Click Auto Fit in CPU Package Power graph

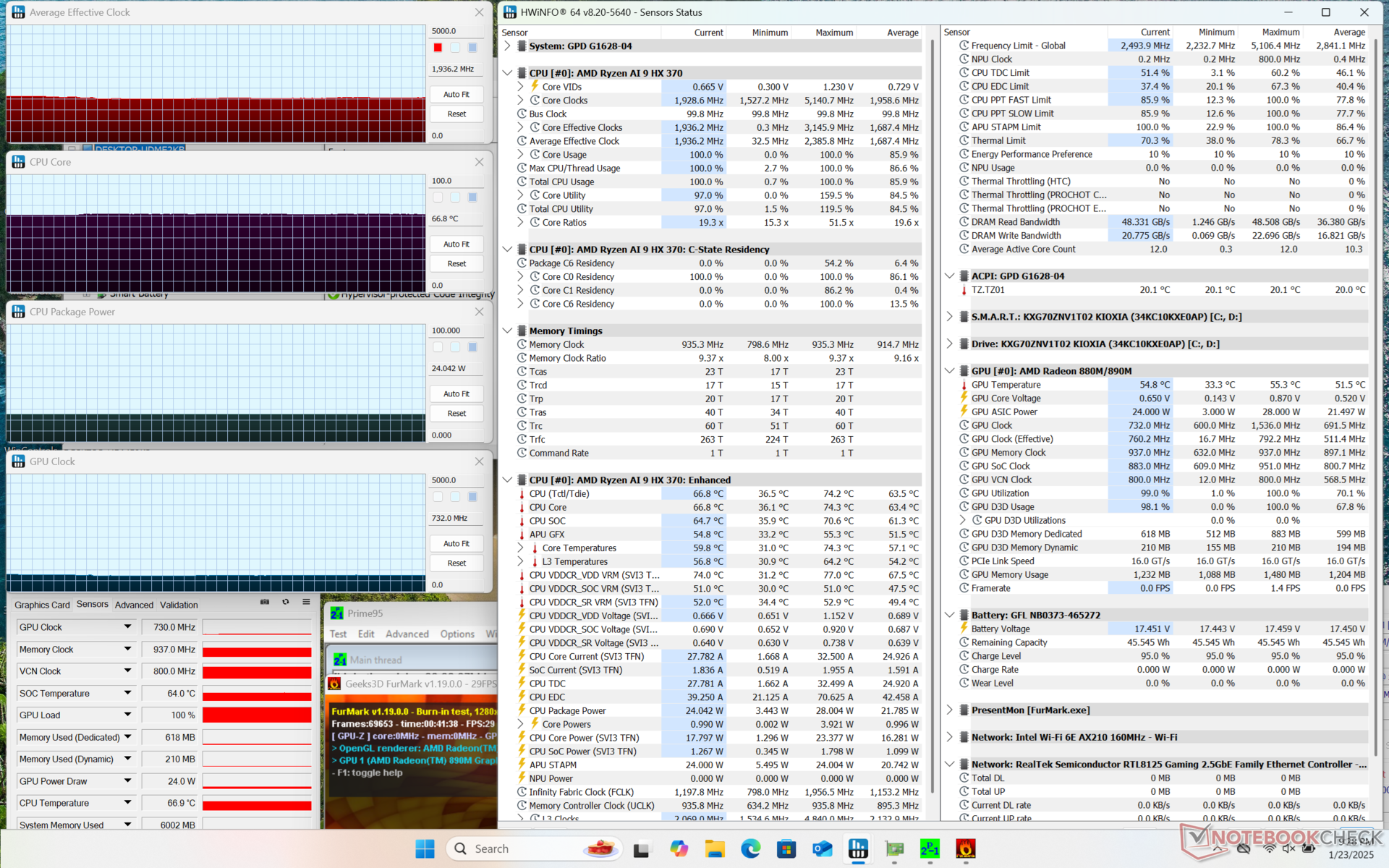(x=456, y=394)
